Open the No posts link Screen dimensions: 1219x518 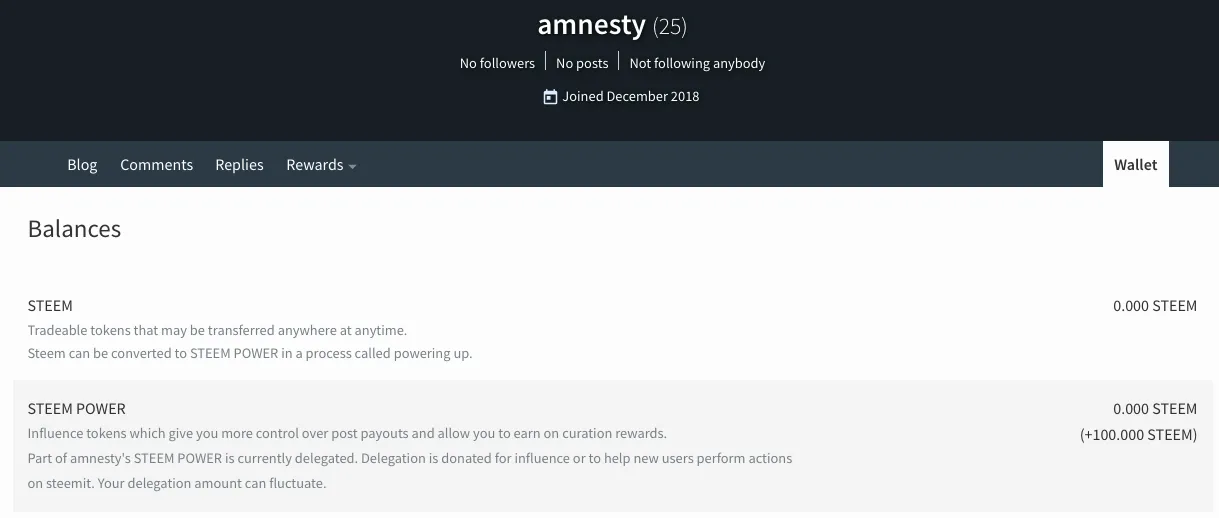(x=582, y=63)
